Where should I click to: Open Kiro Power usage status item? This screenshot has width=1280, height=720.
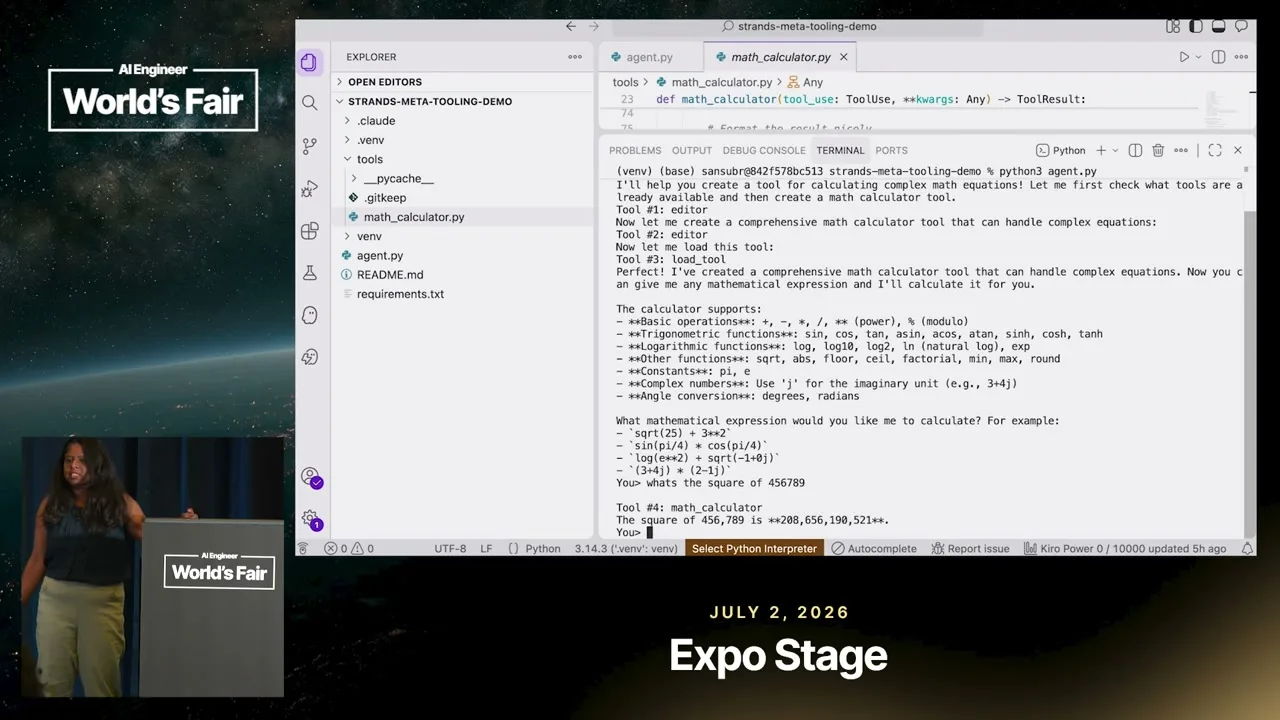click(1126, 548)
